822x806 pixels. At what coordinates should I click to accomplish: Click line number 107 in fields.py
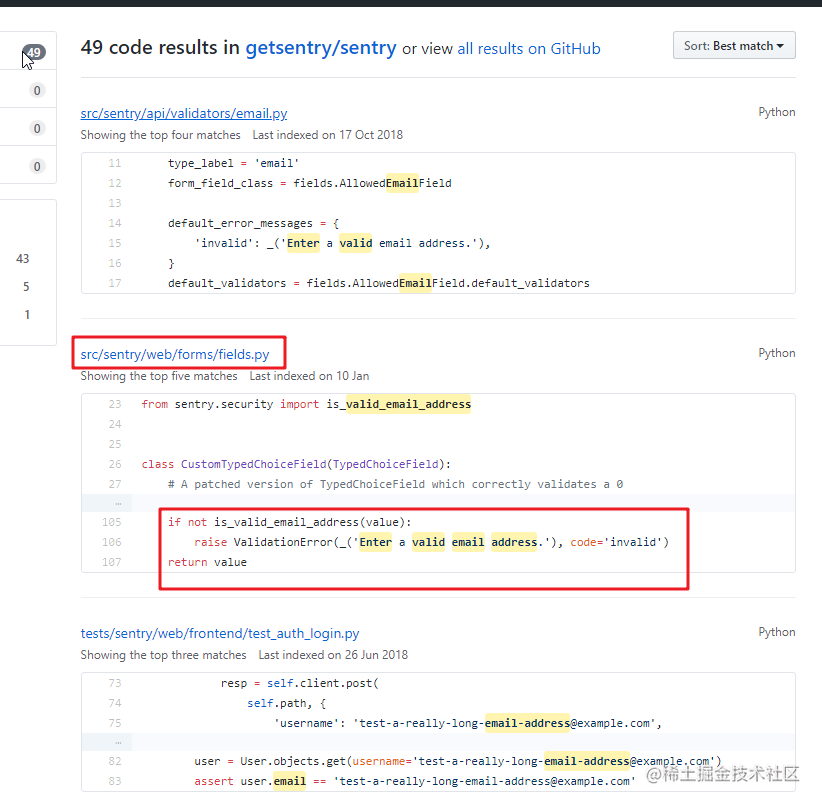click(112, 562)
